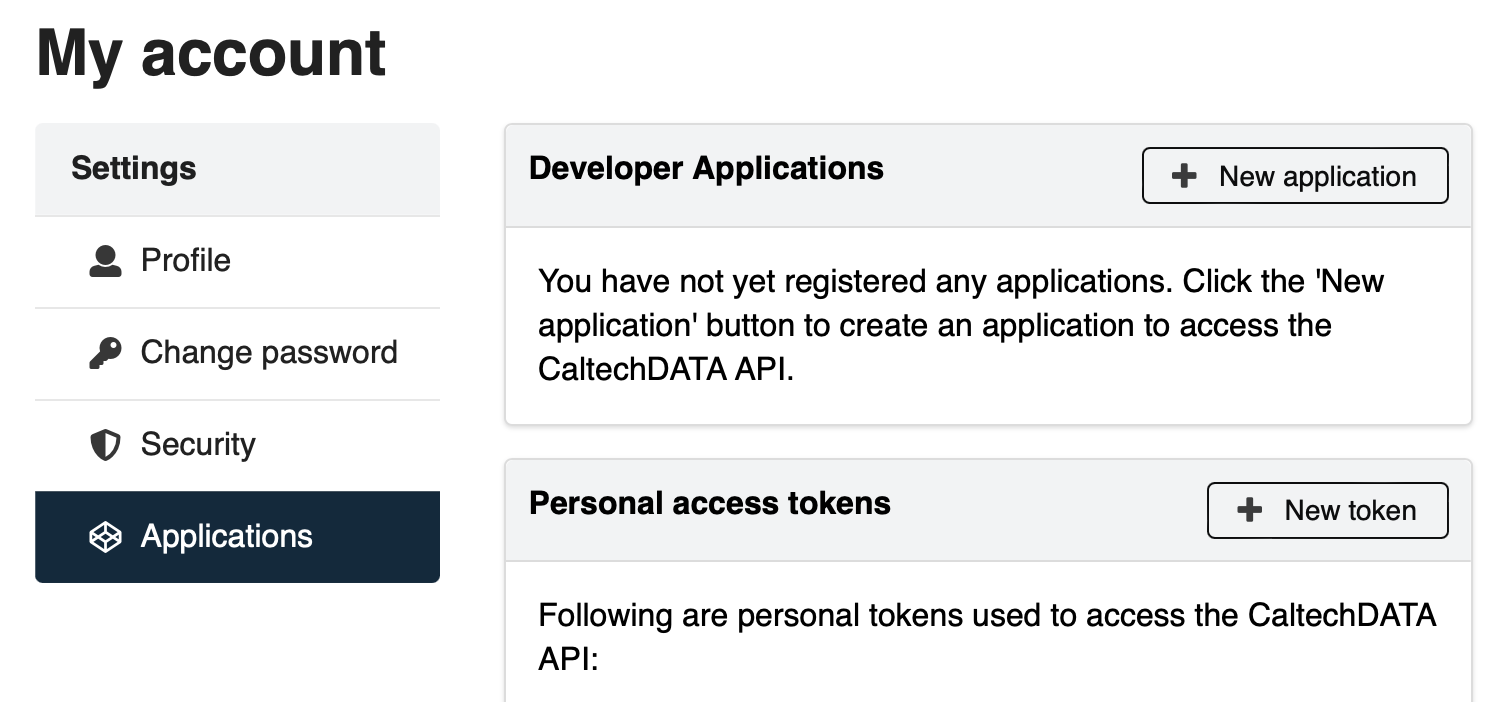Open the Profile settings page
1504x702 pixels.
(x=237, y=262)
